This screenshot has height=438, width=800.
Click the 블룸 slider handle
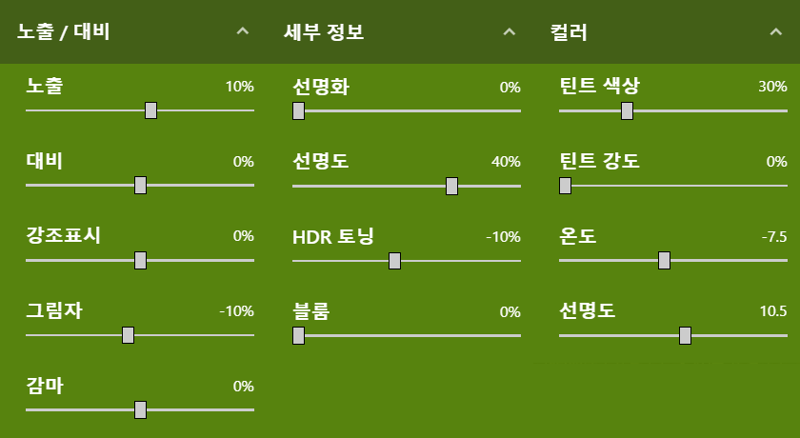click(x=298, y=336)
